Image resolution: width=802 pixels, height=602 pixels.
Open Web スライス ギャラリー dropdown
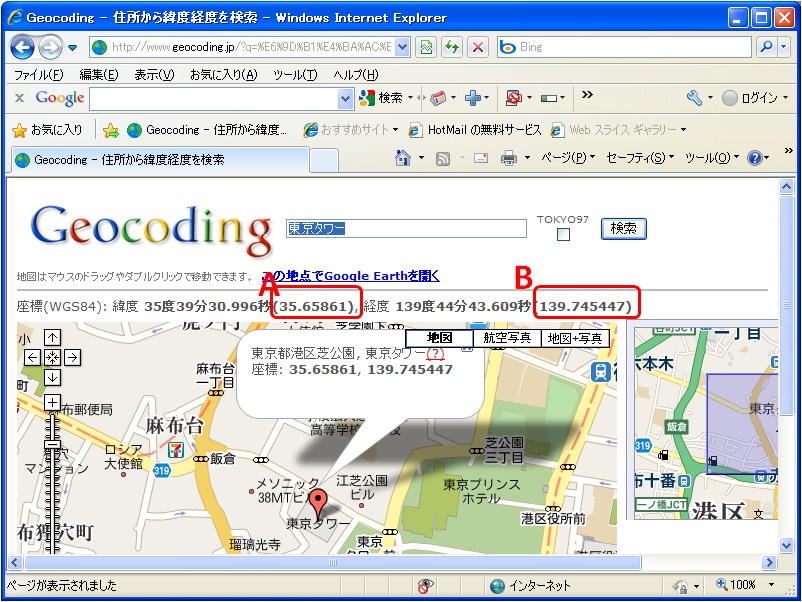[618, 130]
